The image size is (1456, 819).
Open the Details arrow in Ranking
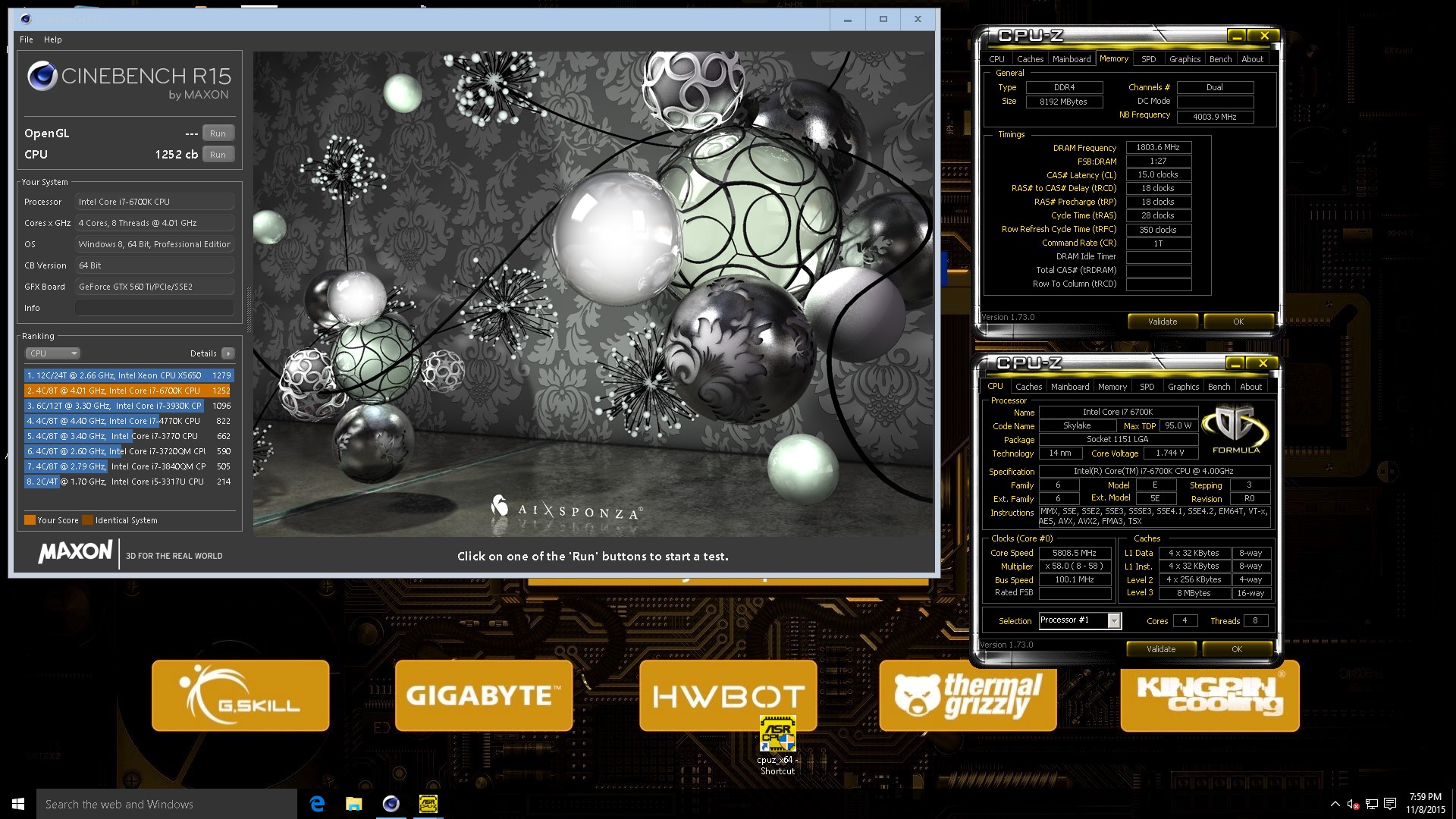point(228,353)
